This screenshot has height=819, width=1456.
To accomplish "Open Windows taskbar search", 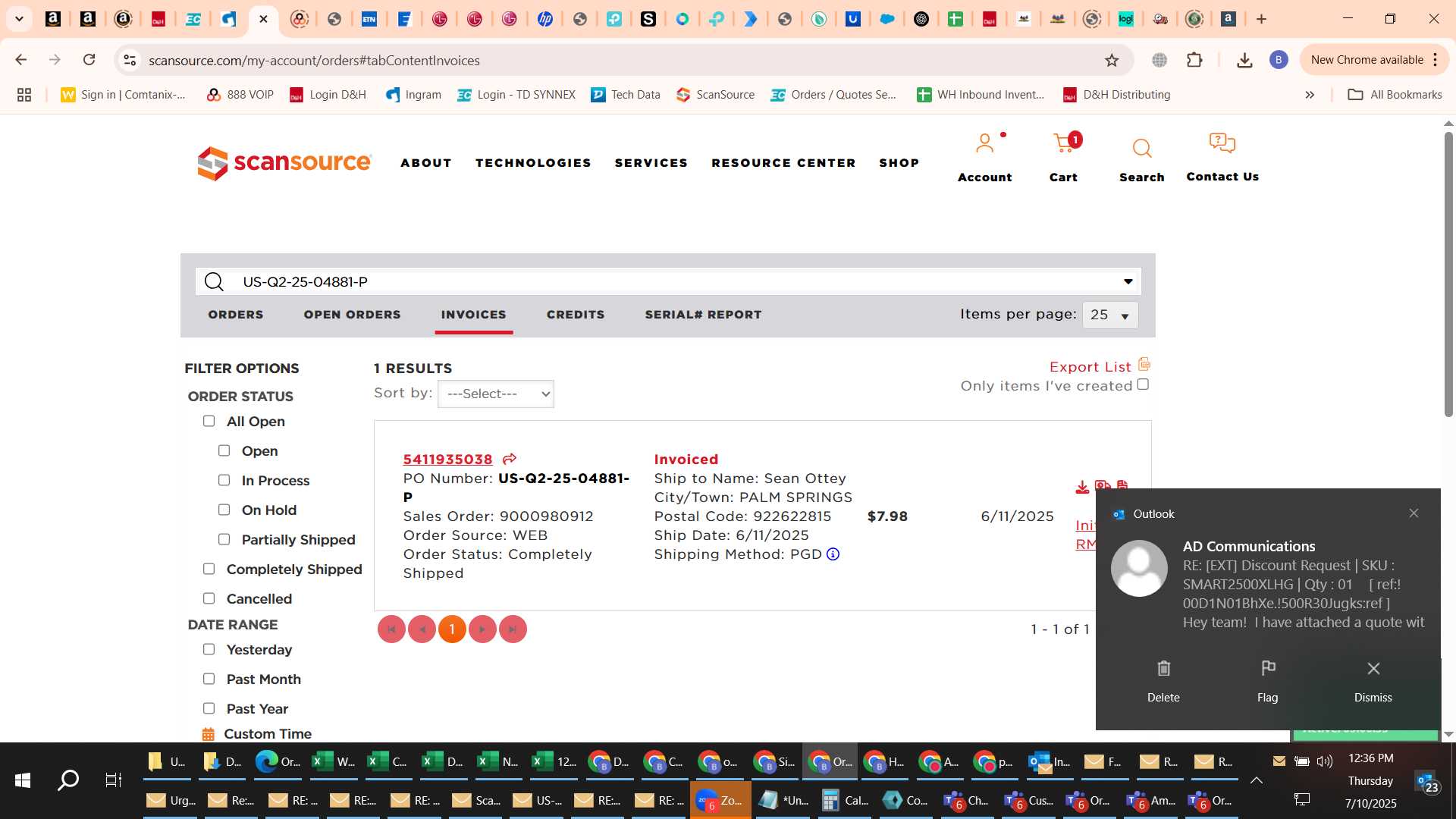I will tap(68, 780).
